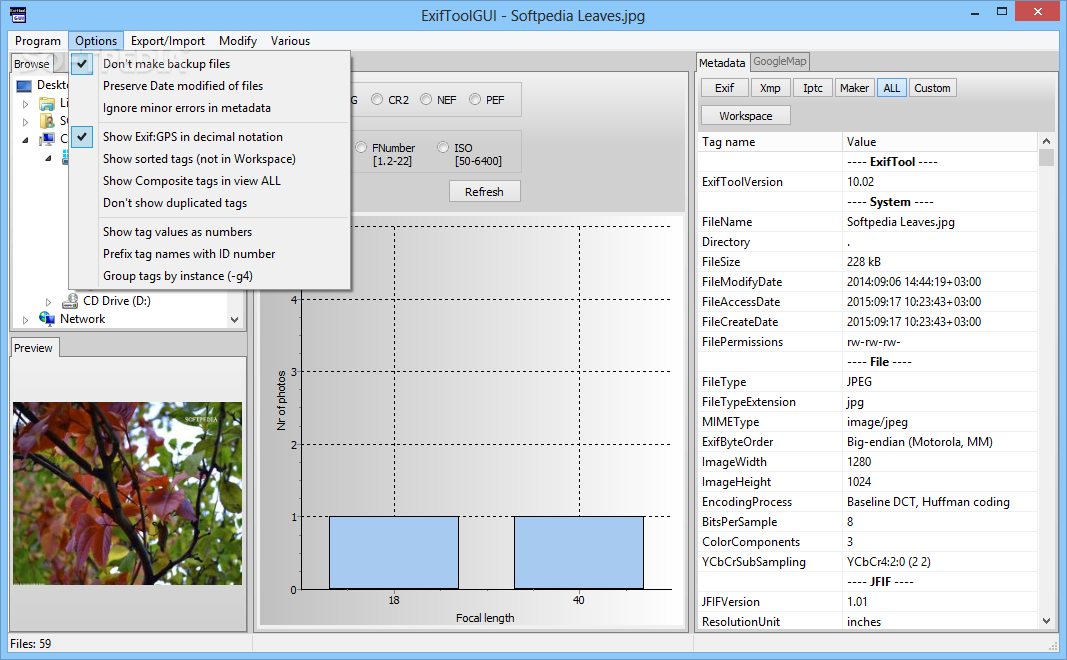Open the Export/Import menu

tap(167, 41)
